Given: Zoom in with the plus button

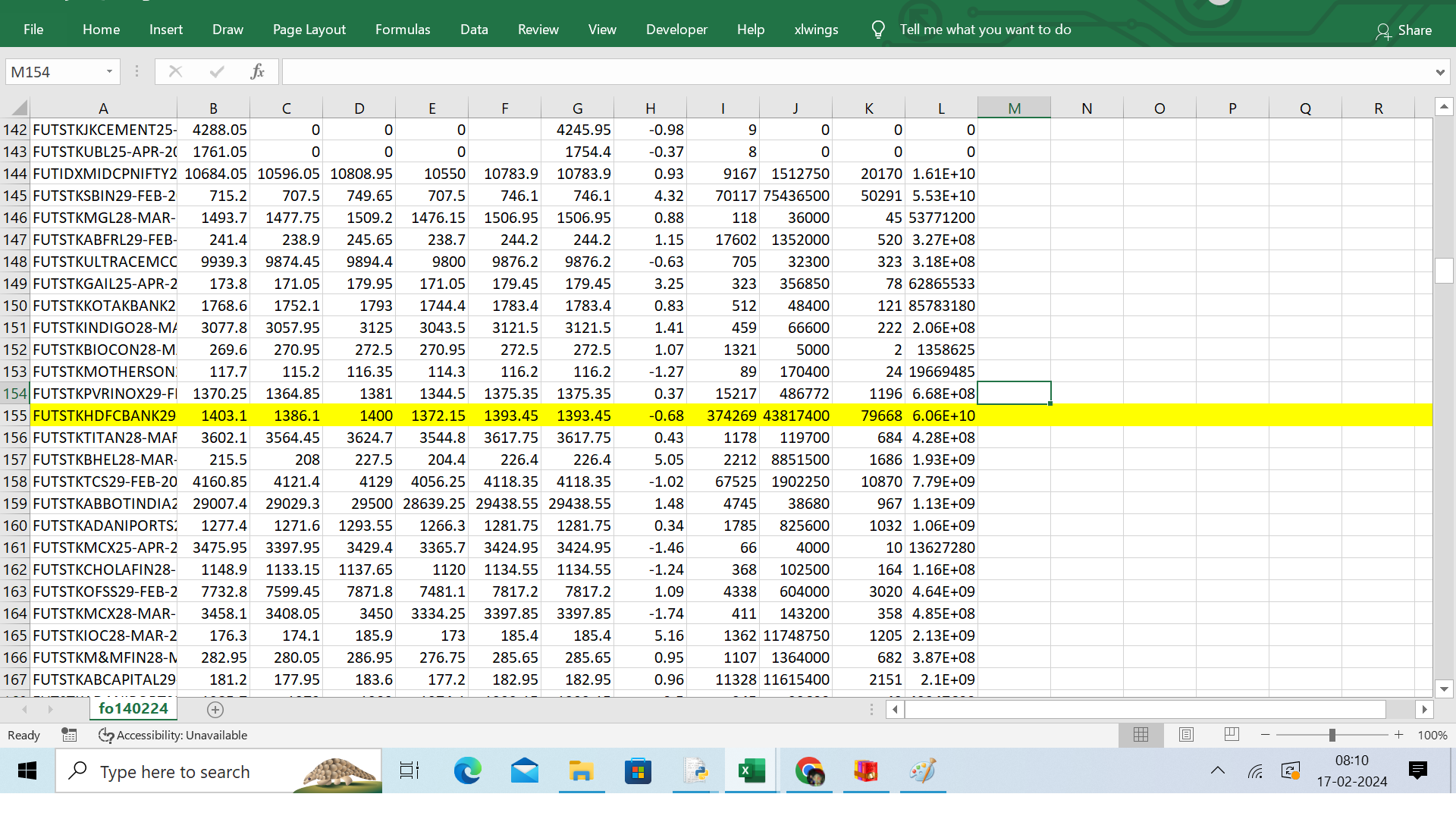Looking at the screenshot, I should (x=1398, y=735).
